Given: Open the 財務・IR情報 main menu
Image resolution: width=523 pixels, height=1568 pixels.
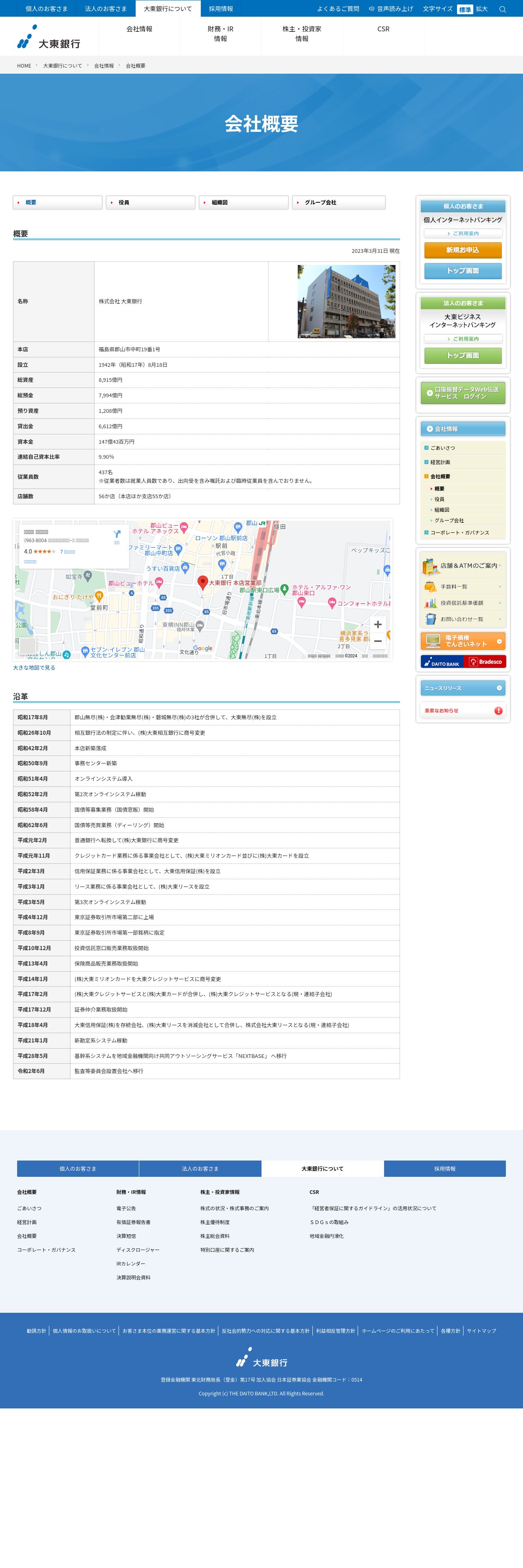Looking at the screenshot, I should (220, 36).
